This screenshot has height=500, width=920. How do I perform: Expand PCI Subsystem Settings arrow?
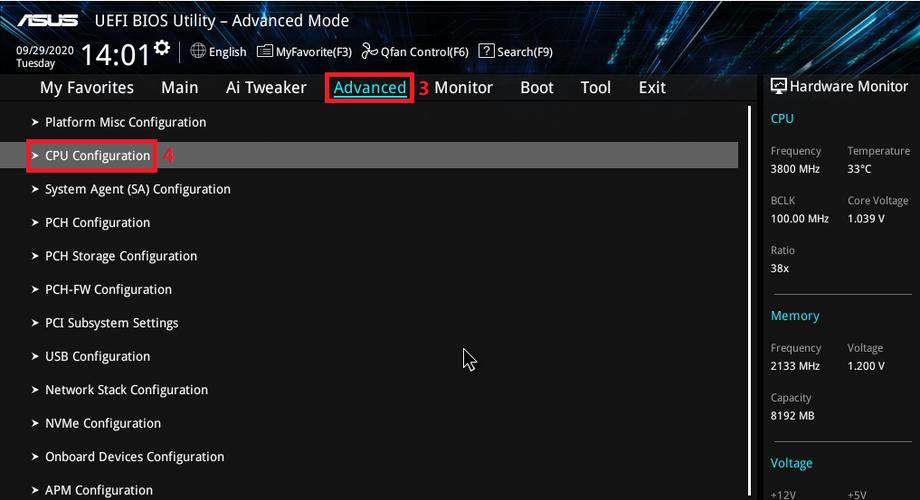coord(35,323)
